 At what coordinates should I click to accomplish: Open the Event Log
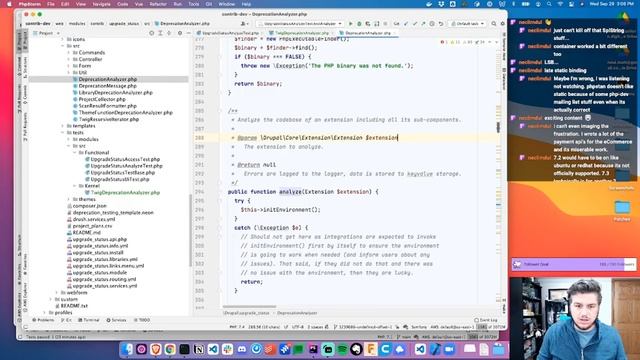pos(486,320)
